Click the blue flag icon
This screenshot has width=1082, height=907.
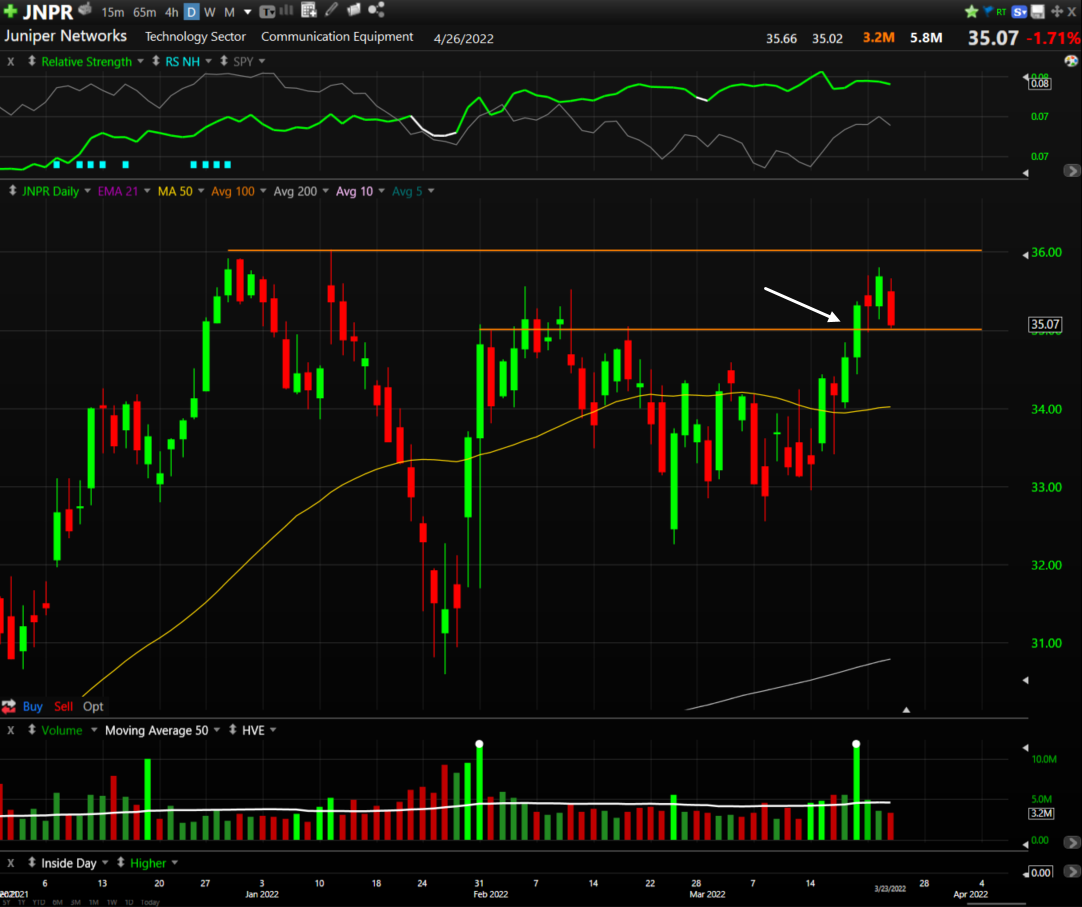pos(987,11)
